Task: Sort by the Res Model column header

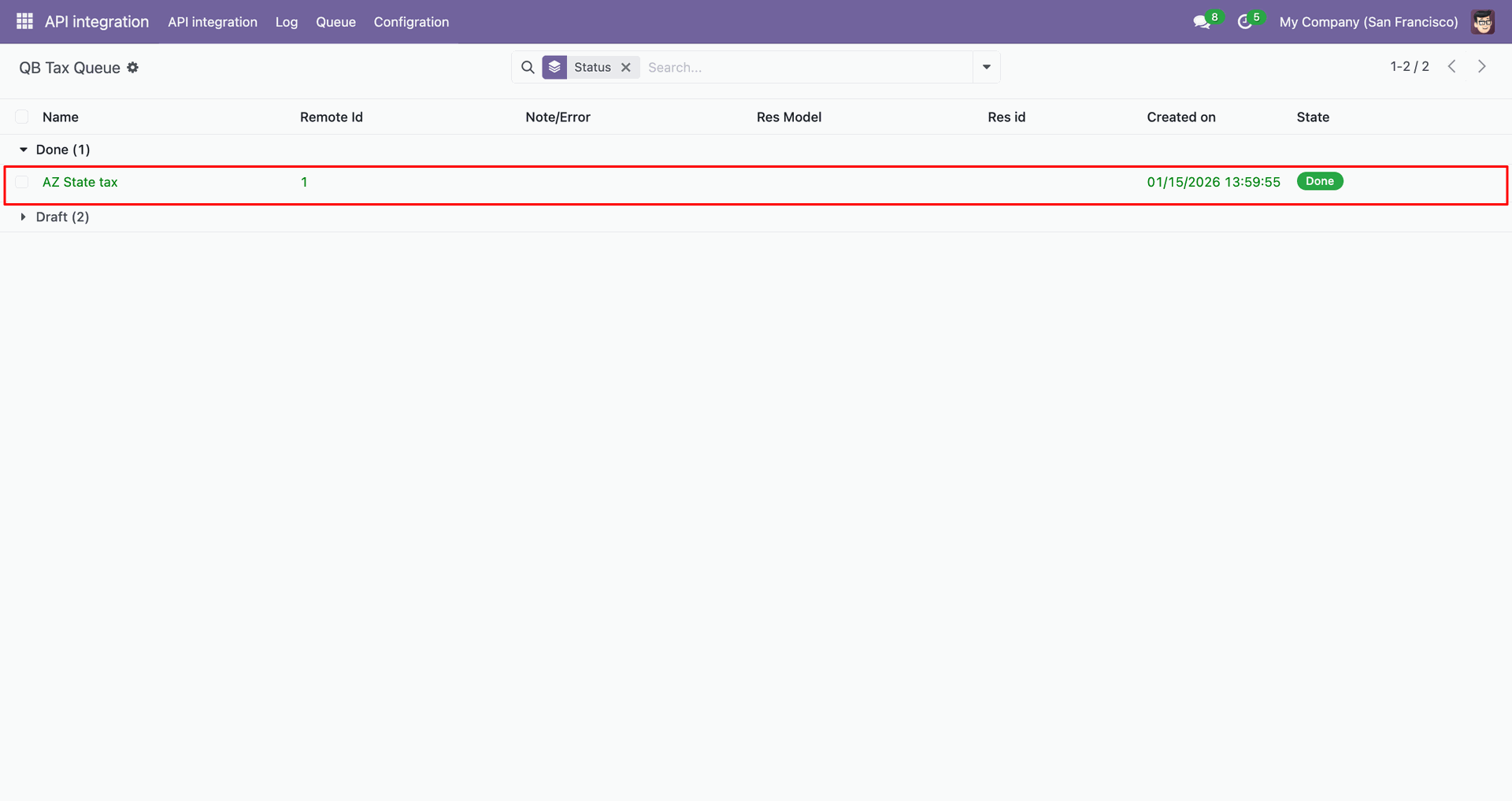Action: (x=789, y=117)
